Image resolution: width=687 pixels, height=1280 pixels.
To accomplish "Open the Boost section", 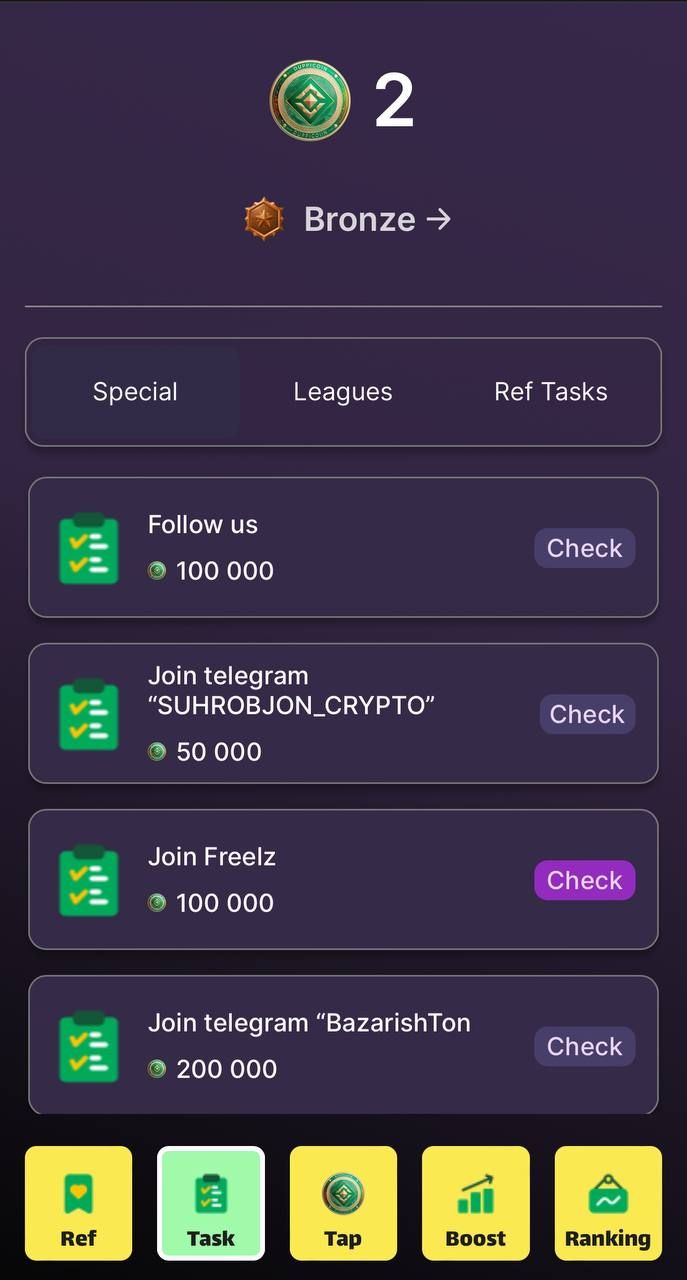I will (x=475, y=1202).
